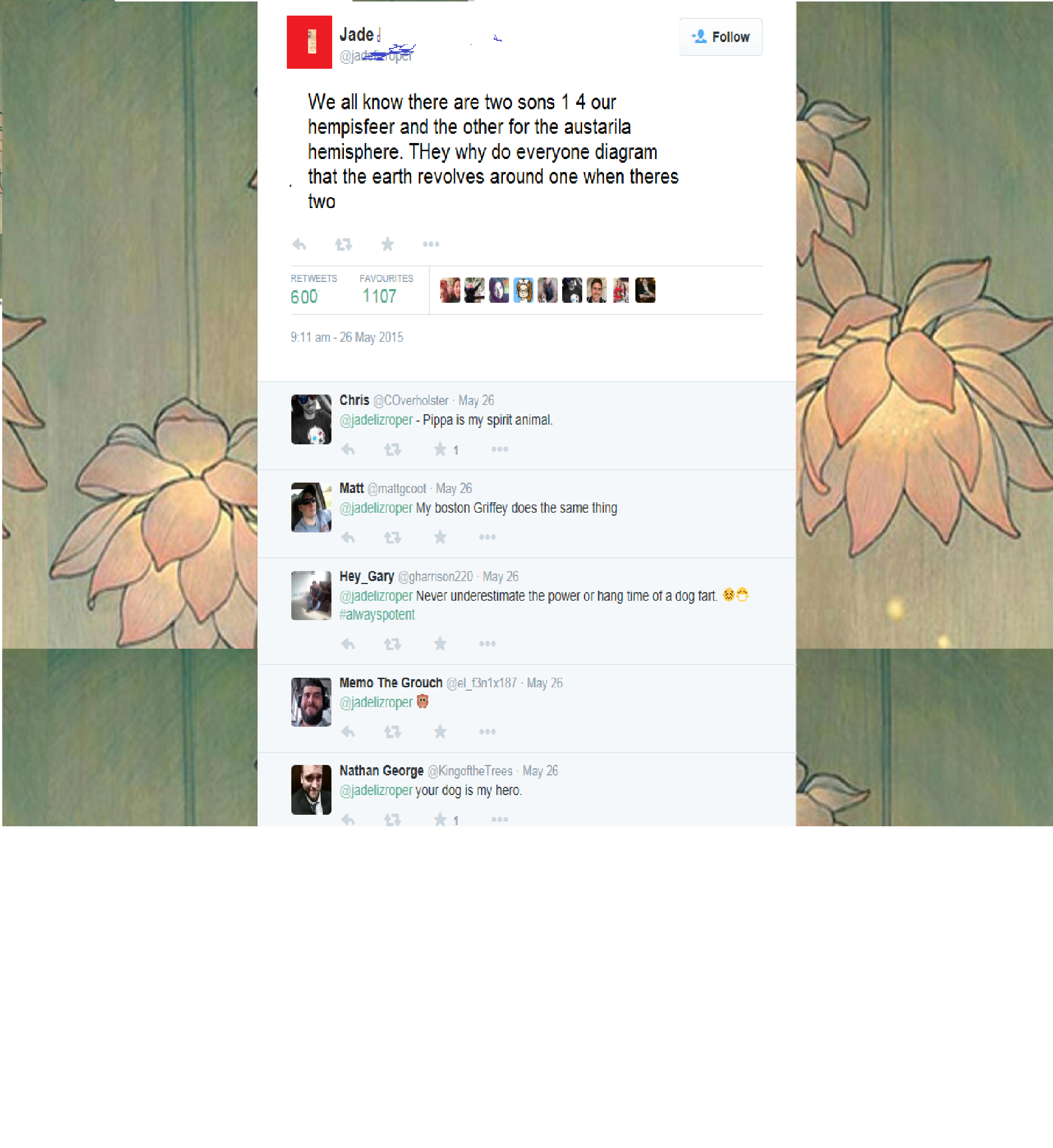This screenshot has width=1053, height=1148.
Task: Open more options on main tweet
Action: coord(431,244)
